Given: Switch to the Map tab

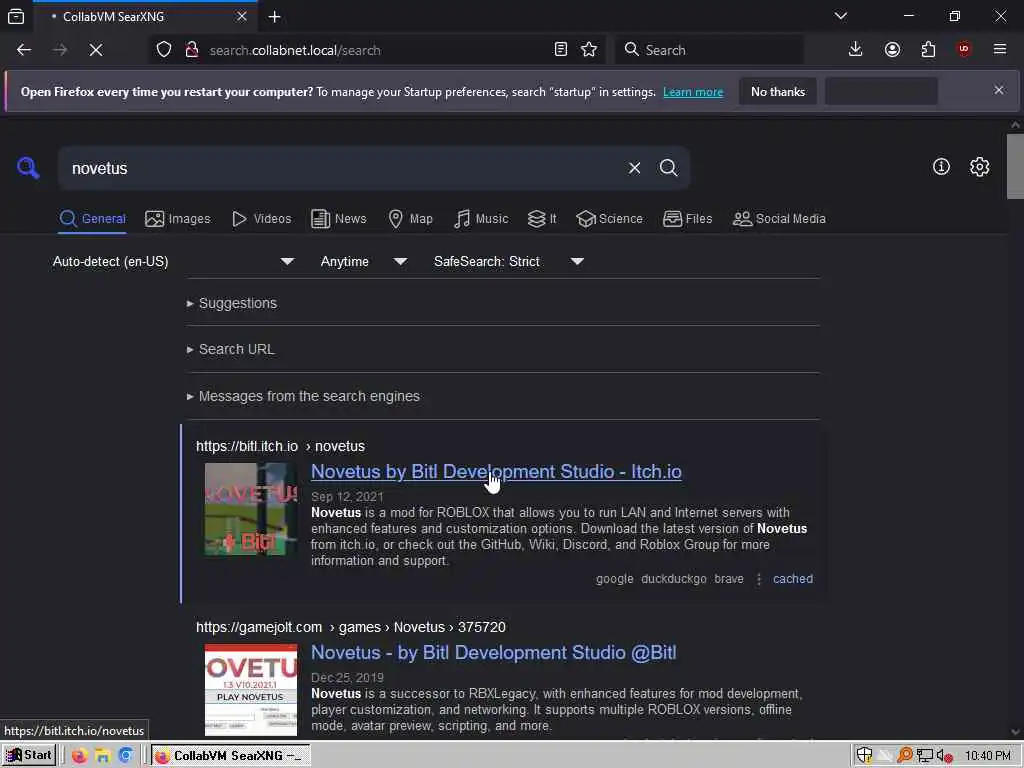Looking at the screenshot, I should tap(410, 219).
